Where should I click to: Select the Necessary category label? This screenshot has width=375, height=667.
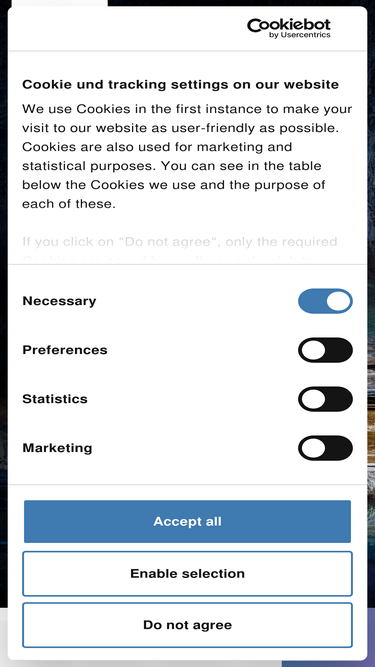click(59, 301)
